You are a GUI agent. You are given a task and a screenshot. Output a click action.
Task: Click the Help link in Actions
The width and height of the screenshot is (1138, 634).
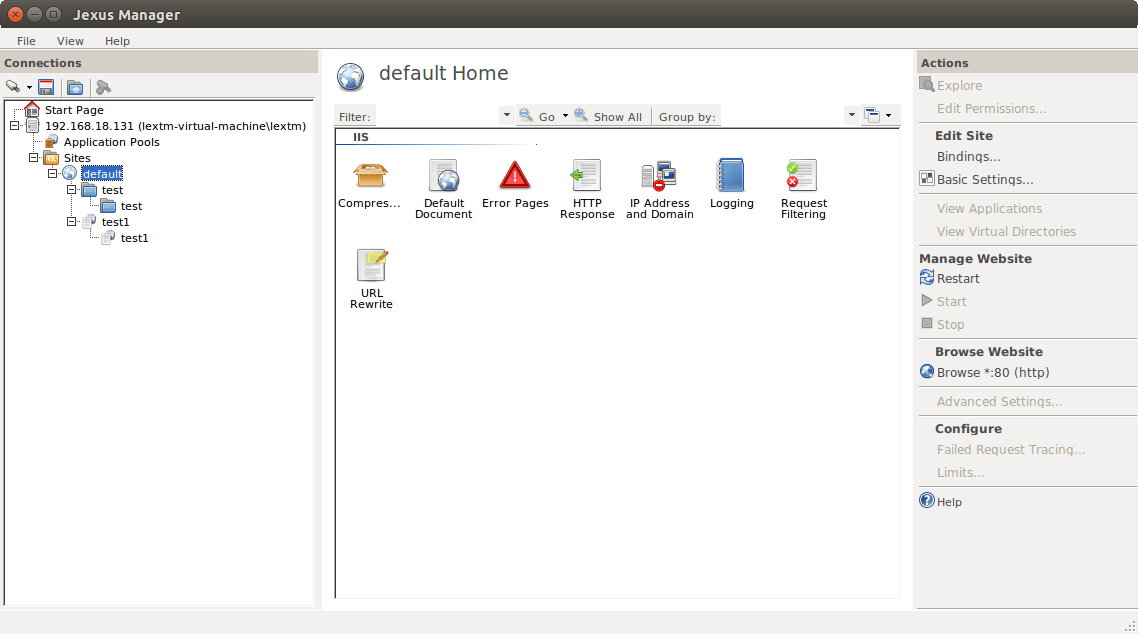pos(949,501)
